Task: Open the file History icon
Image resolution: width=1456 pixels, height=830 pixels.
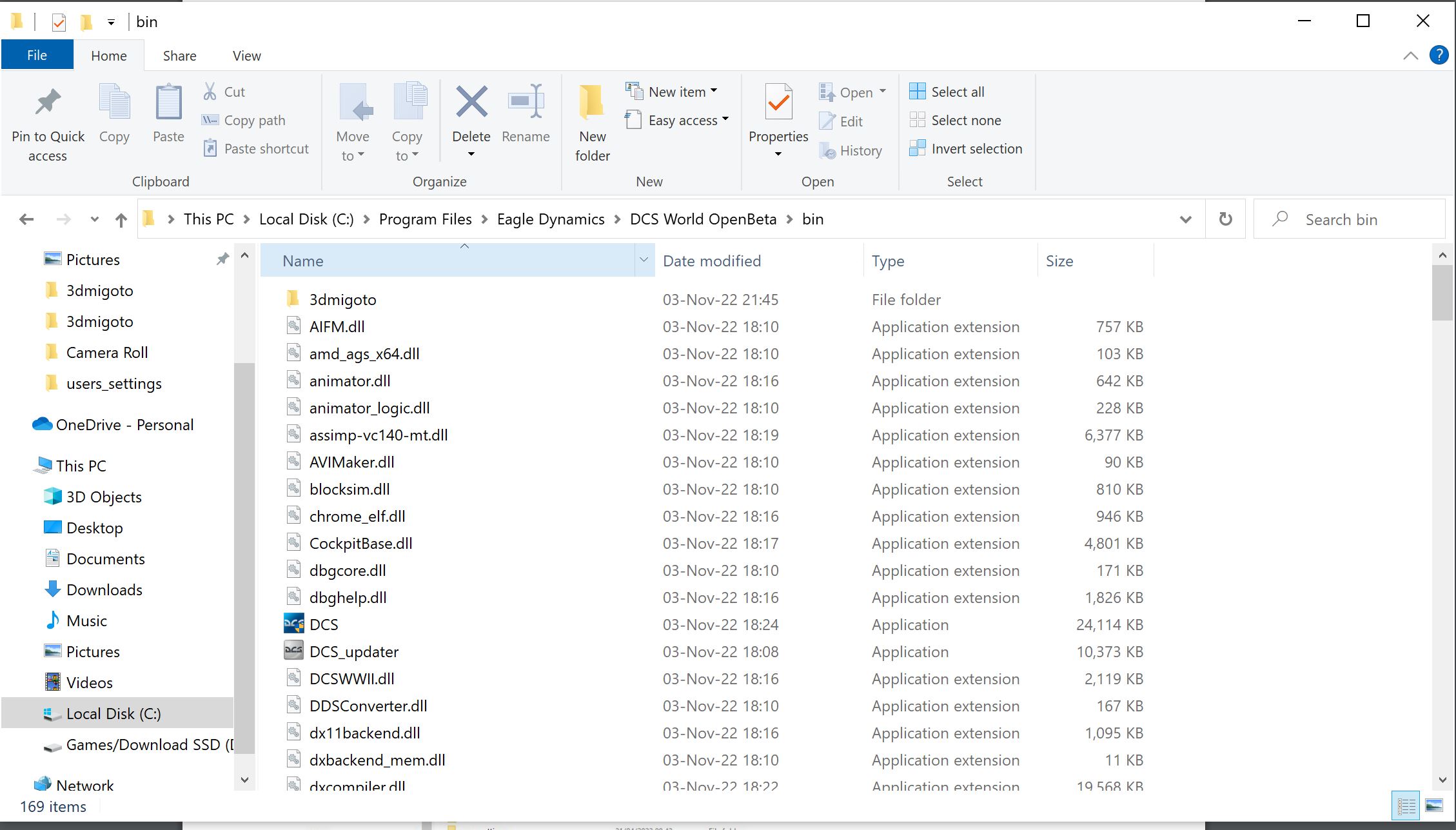Action: [x=827, y=150]
